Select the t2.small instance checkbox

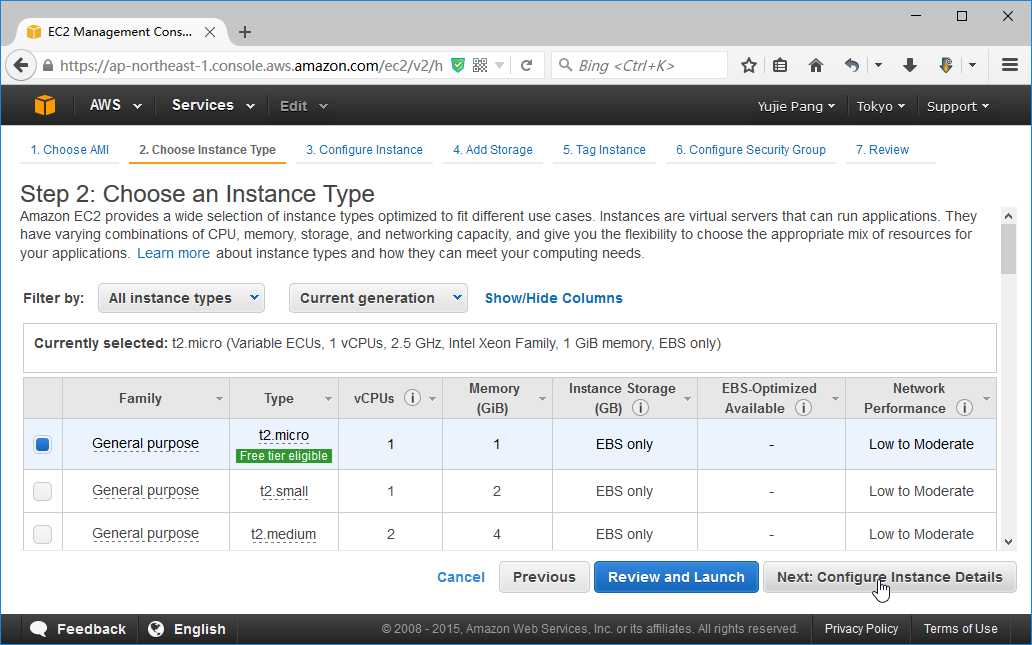[43, 491]
